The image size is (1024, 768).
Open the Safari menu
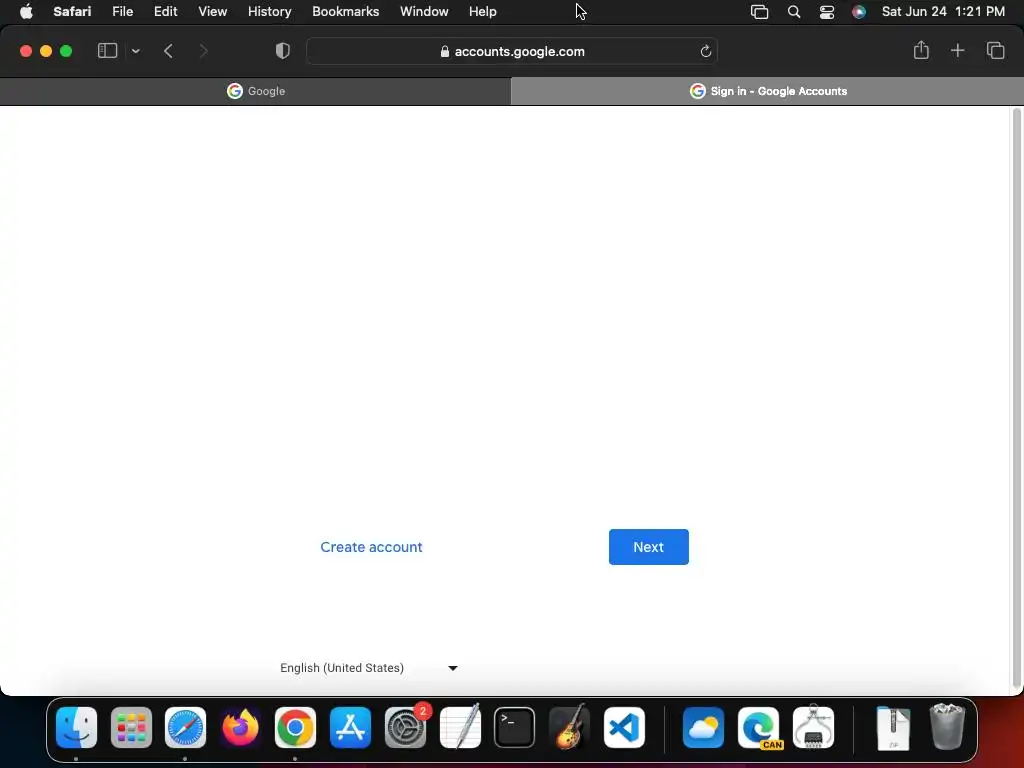click(72, 12)
